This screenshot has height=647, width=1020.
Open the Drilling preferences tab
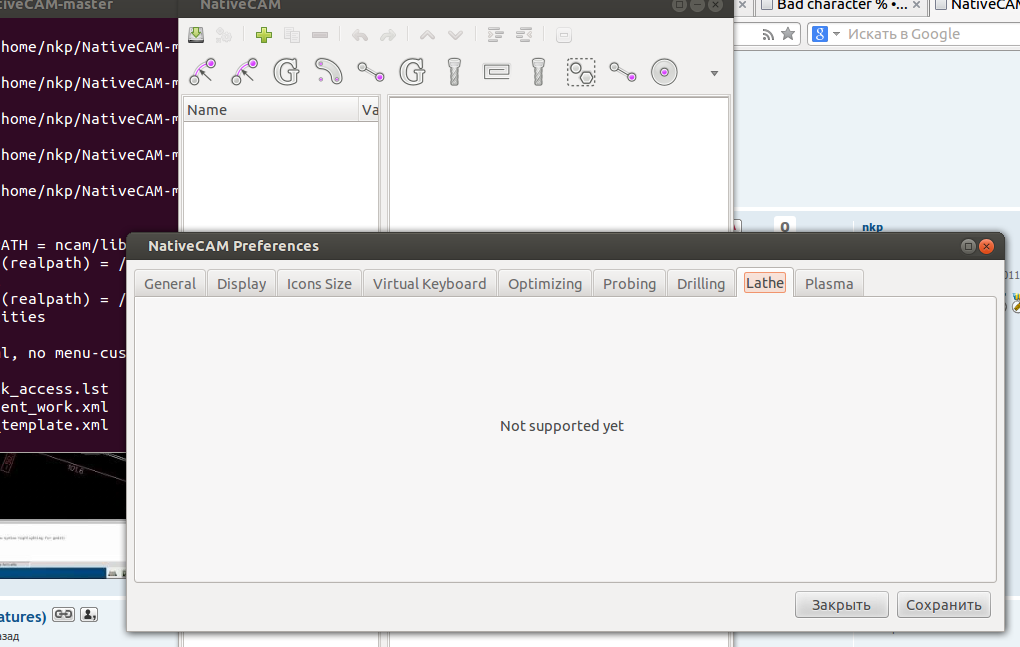701,284
